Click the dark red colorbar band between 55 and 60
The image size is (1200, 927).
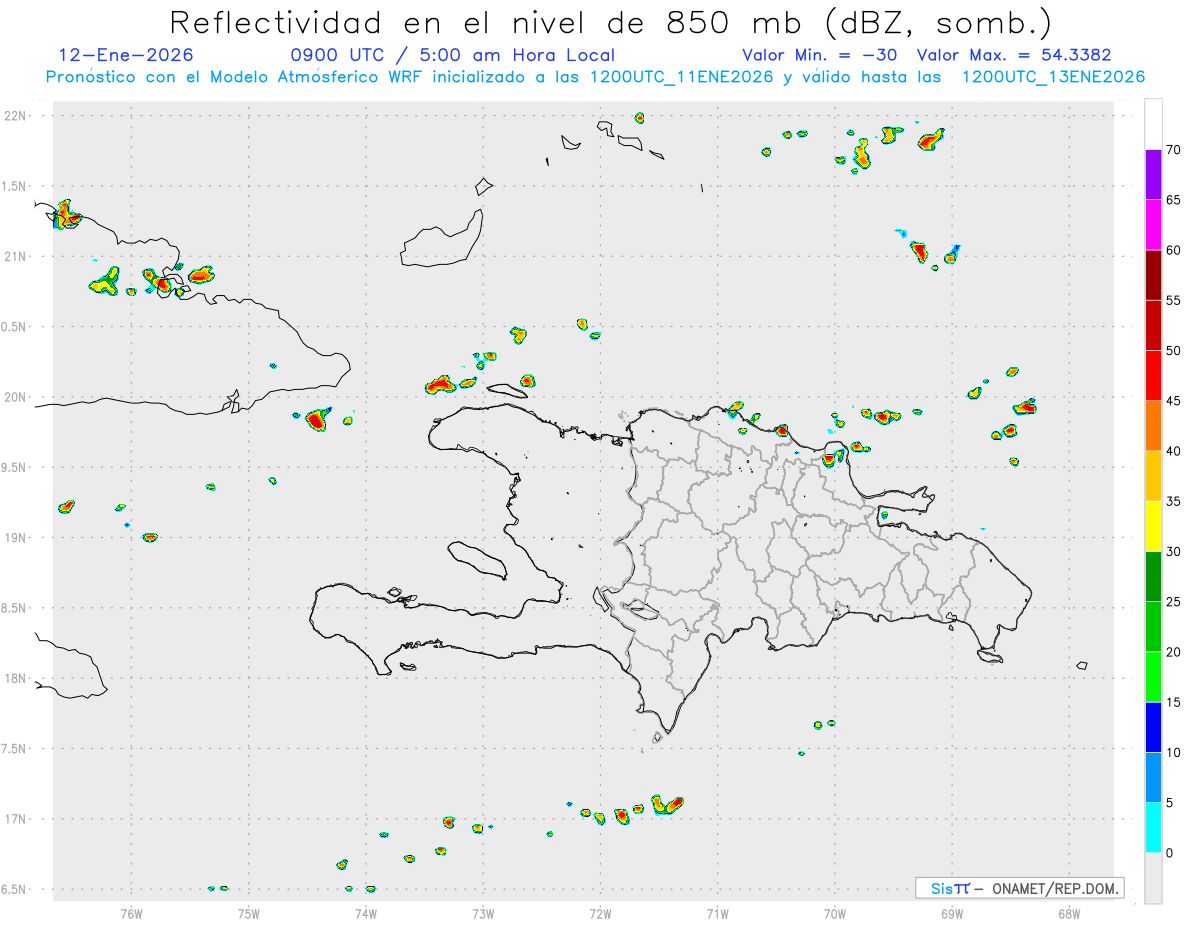[x=1153, y=275]
